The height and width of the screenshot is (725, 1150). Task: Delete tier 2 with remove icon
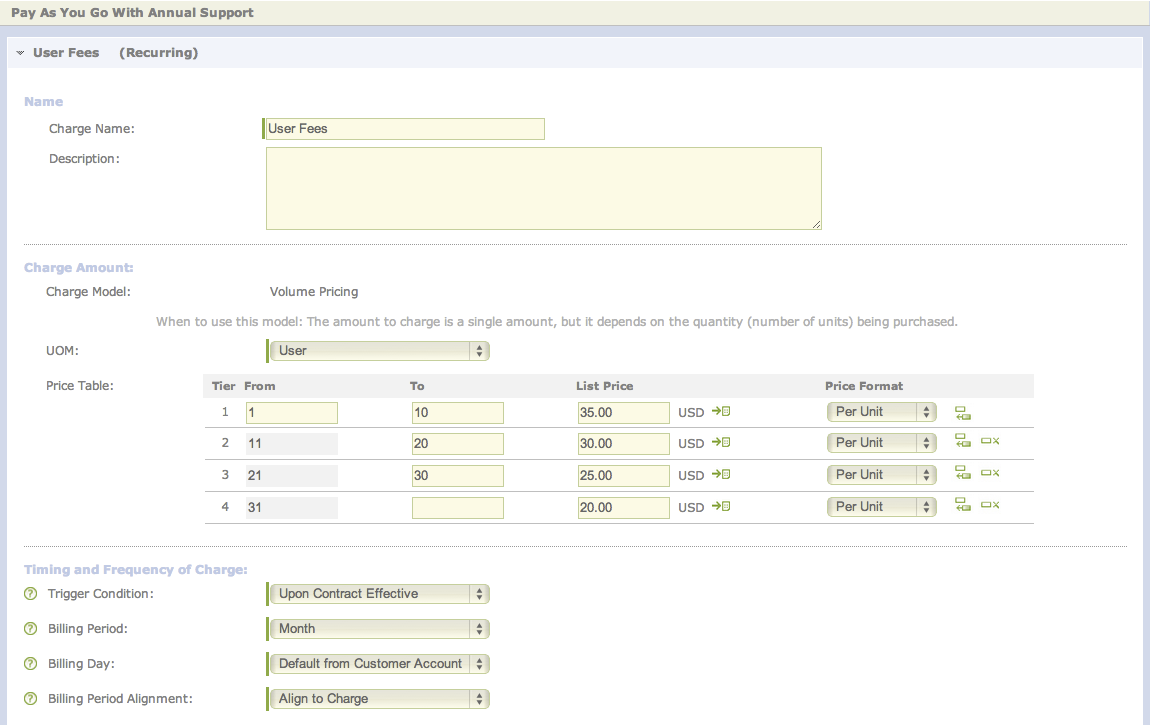point(990,441)
